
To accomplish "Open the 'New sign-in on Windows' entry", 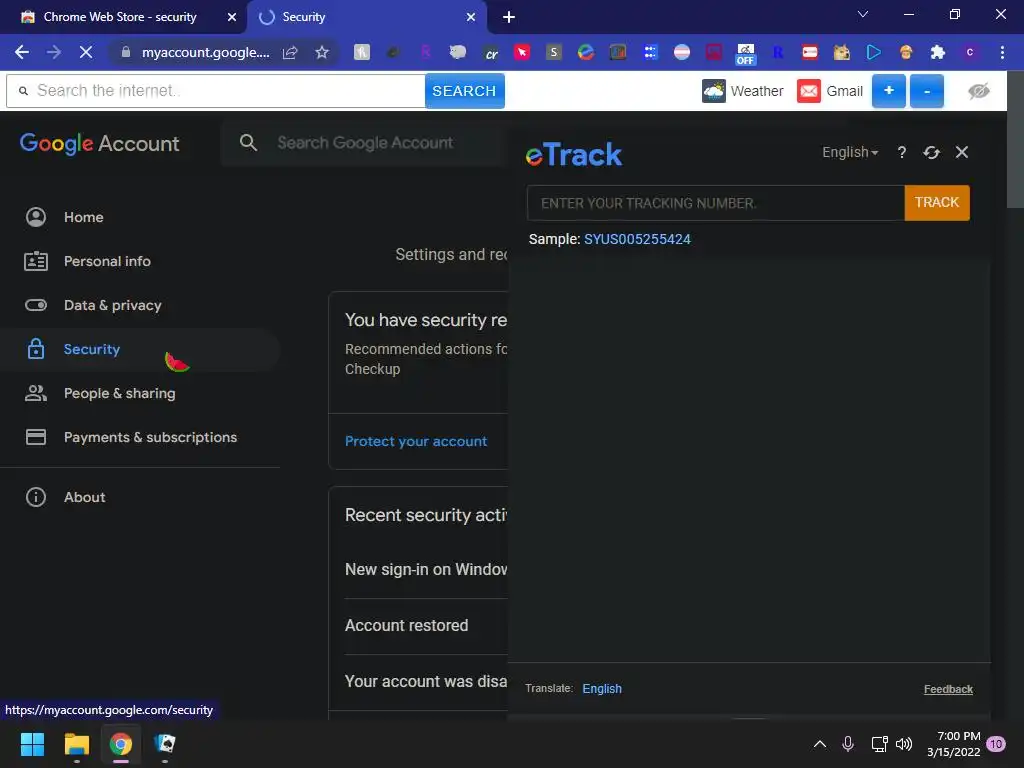I will coord(426,569).
